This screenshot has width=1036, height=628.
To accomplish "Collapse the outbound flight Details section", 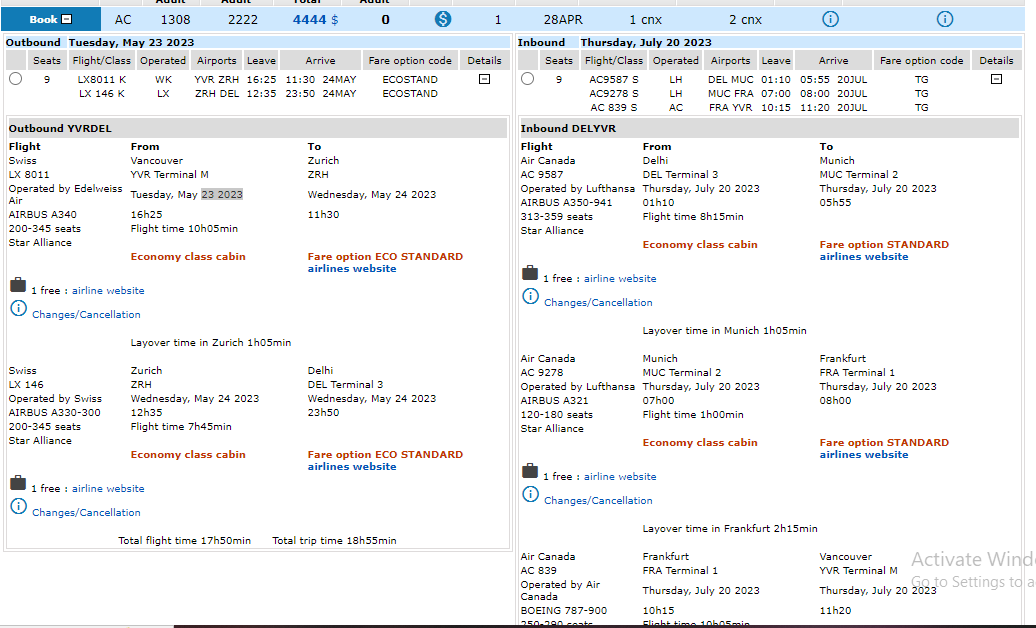I will pyautogui.click(x=484, y=79).
